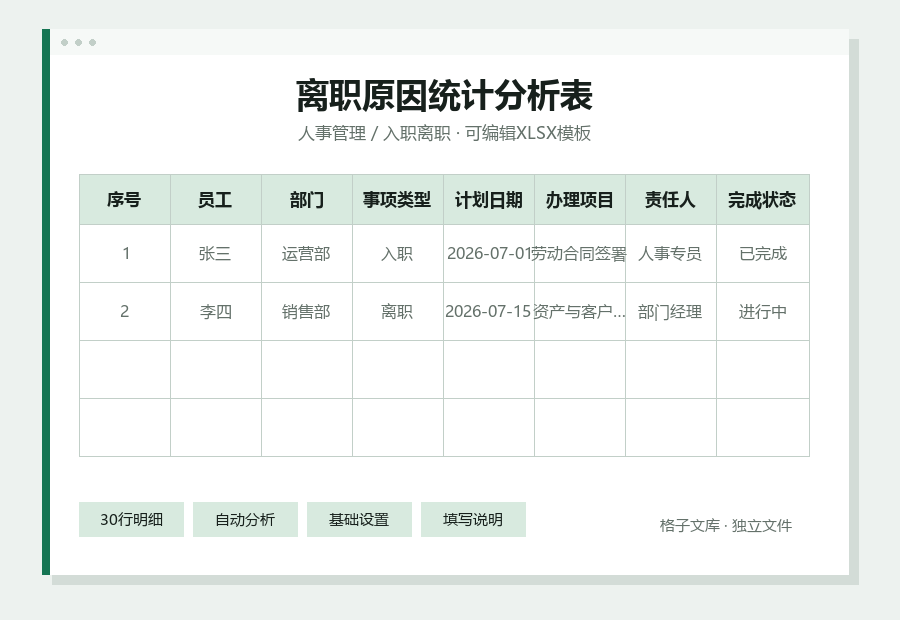Click the sequence number 1 cell
This screenshot has height=620, width=900.
coord(125,254)
